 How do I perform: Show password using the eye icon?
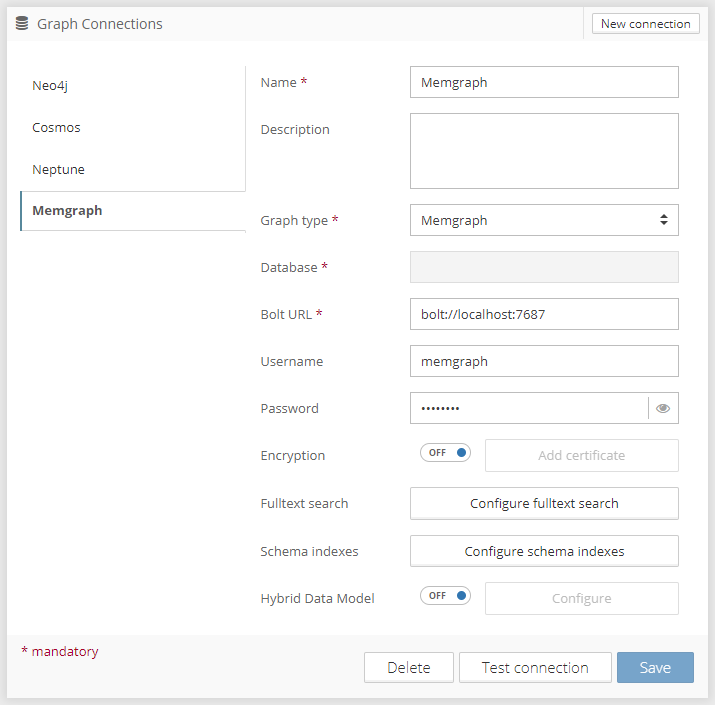tap(663, 408)
